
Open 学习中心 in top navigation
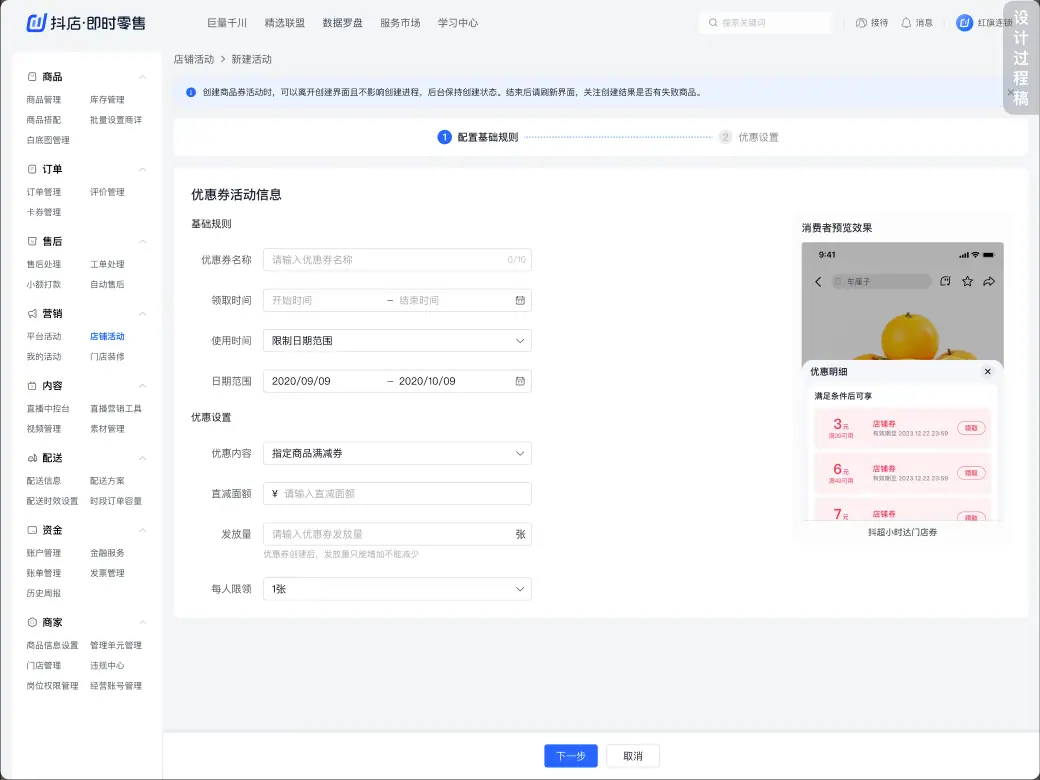[x=458, y=23]
